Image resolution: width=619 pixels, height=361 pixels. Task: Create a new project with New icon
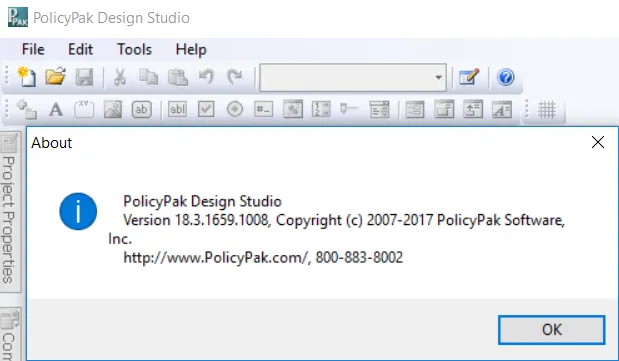[x=27, y=77]
